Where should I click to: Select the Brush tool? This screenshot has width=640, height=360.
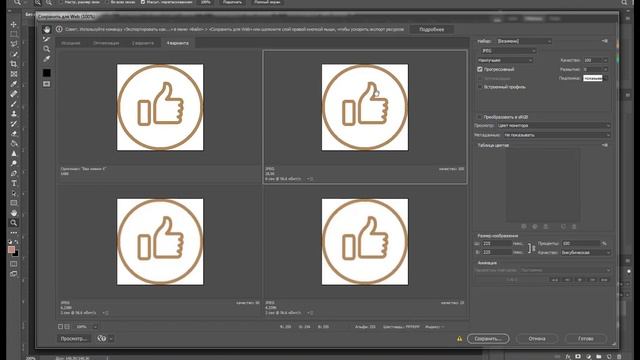(x=13, y=104)
